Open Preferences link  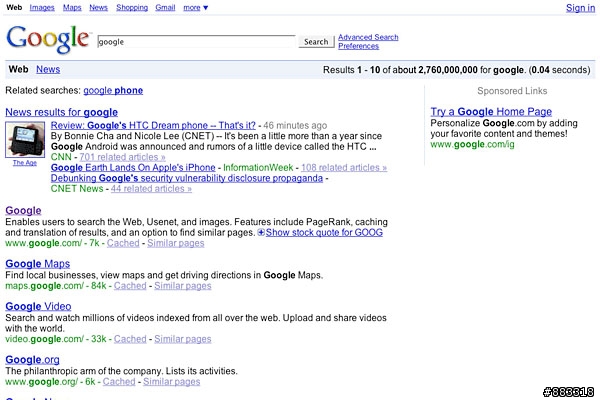[359, 46]
